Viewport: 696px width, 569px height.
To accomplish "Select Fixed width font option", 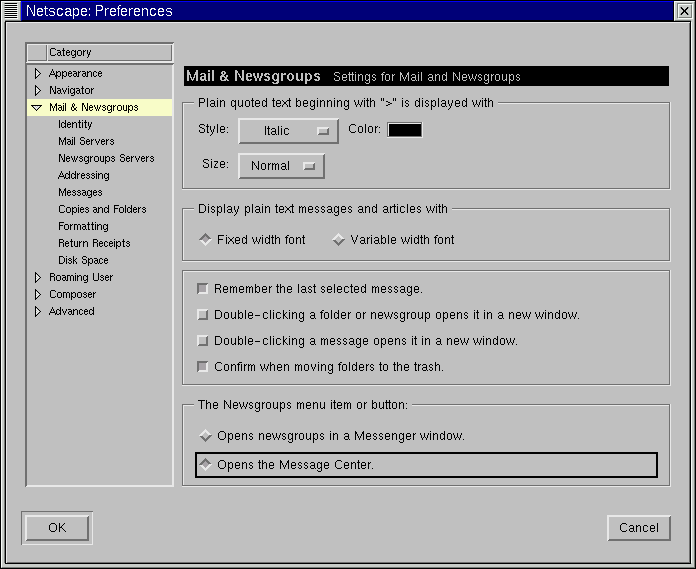I will (205, 240).
